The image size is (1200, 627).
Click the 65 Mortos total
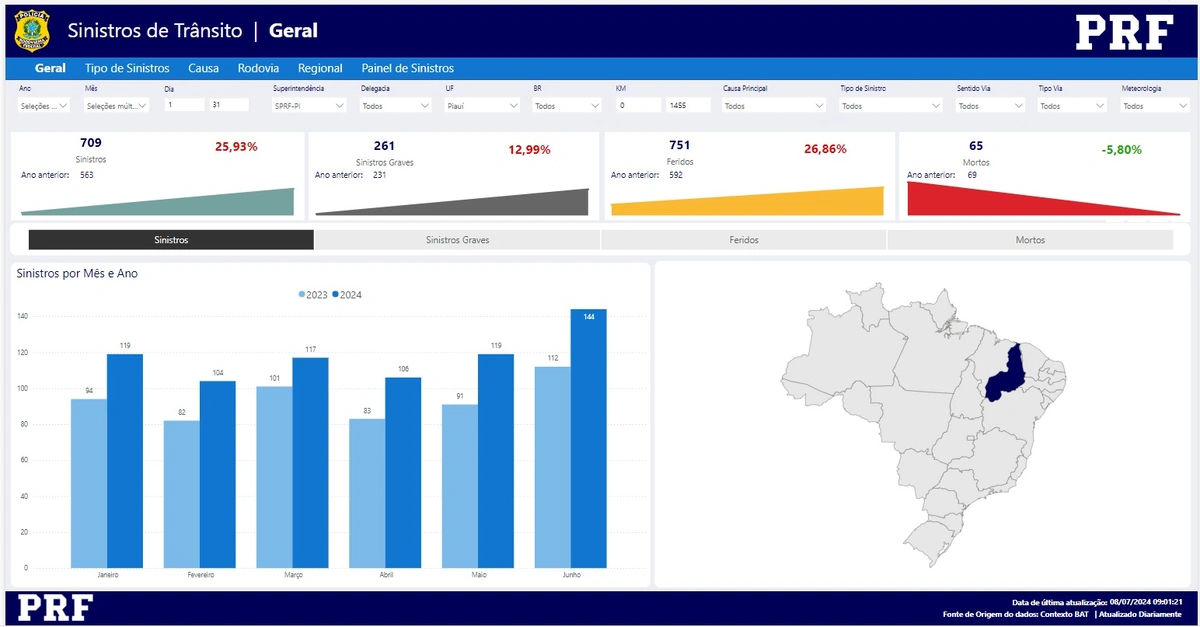pyautogui.click(x=976, y=146)
